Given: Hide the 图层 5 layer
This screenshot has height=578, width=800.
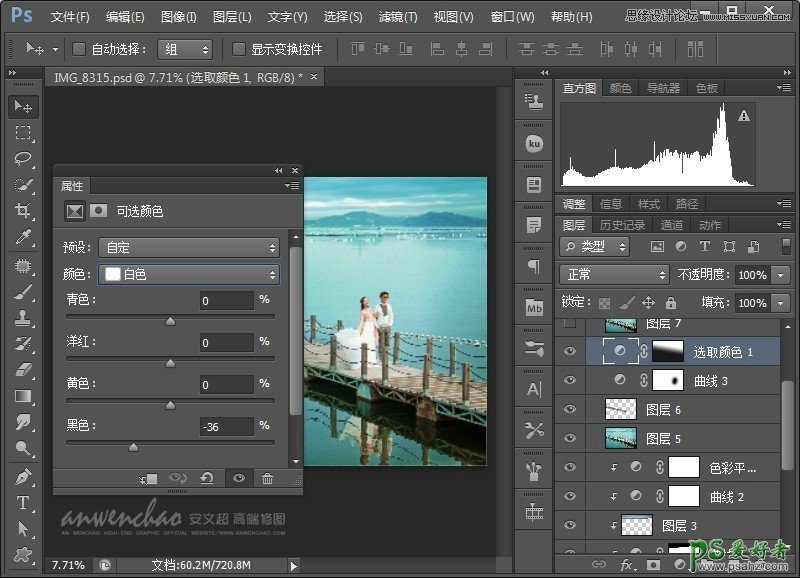Looking at the screenshot, I should (x=570, y=438).
